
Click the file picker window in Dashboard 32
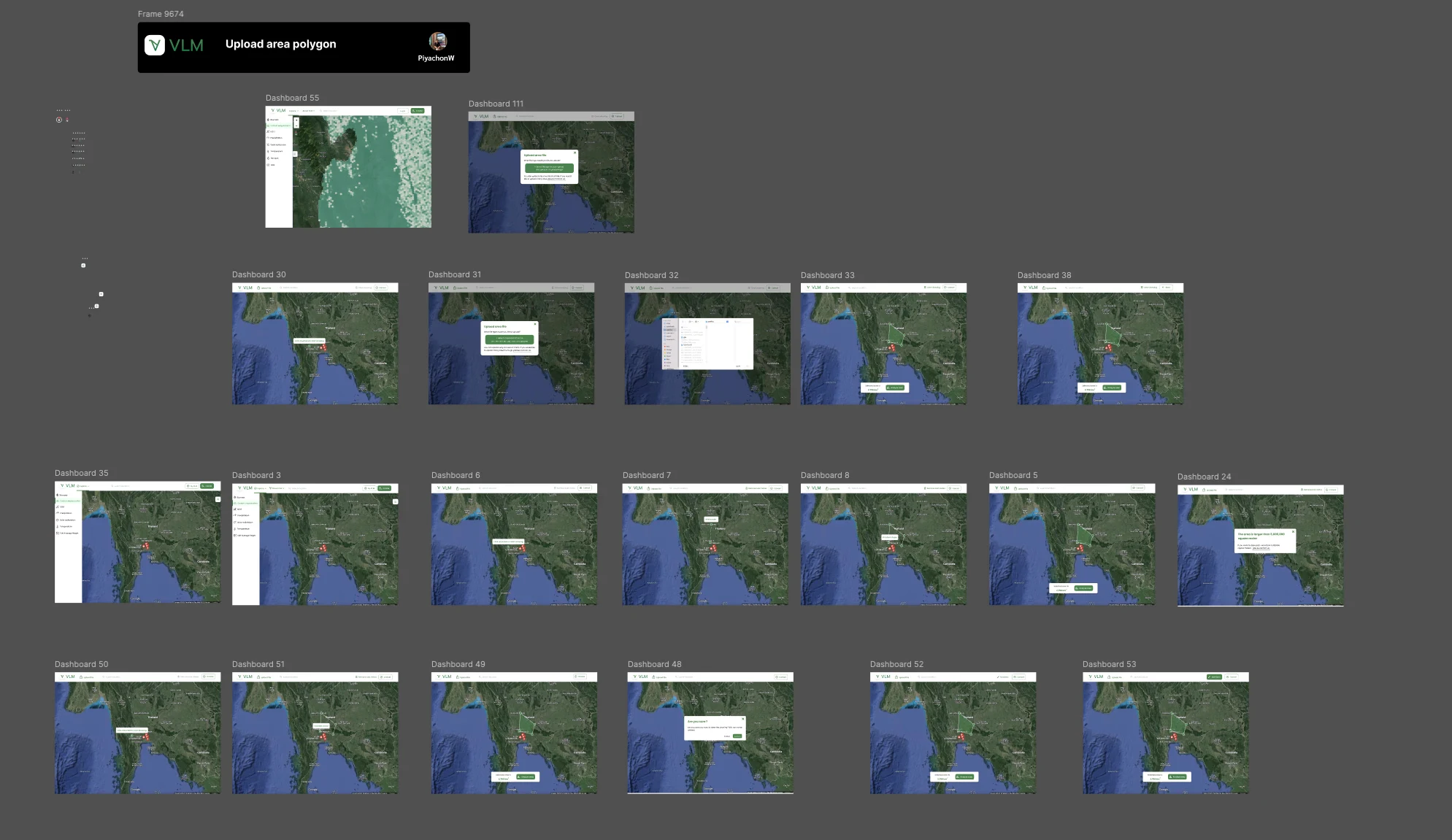707,343
